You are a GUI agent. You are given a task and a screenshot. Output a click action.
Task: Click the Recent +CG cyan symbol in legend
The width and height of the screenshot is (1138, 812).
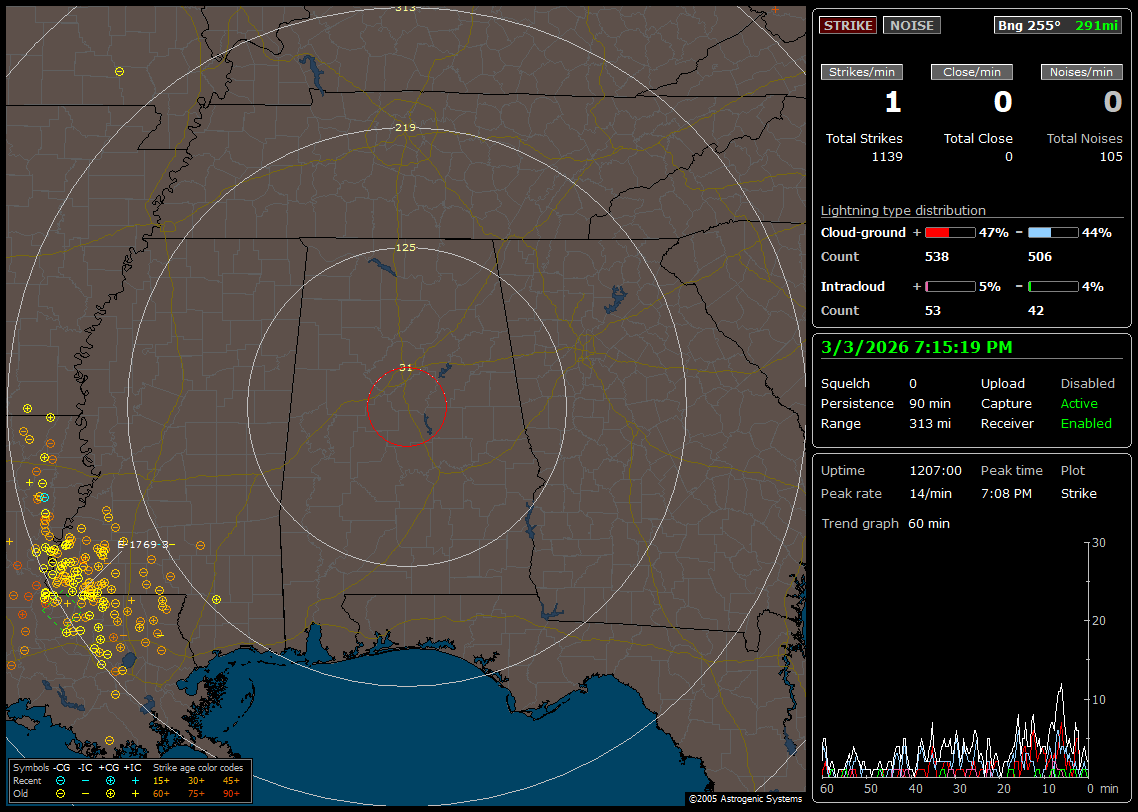(x=110, y=780)
